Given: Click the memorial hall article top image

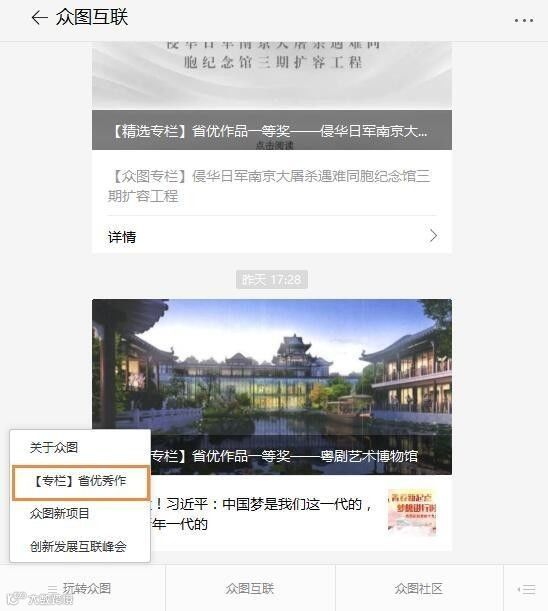Looking at the screenshot, I should point(272,75).
